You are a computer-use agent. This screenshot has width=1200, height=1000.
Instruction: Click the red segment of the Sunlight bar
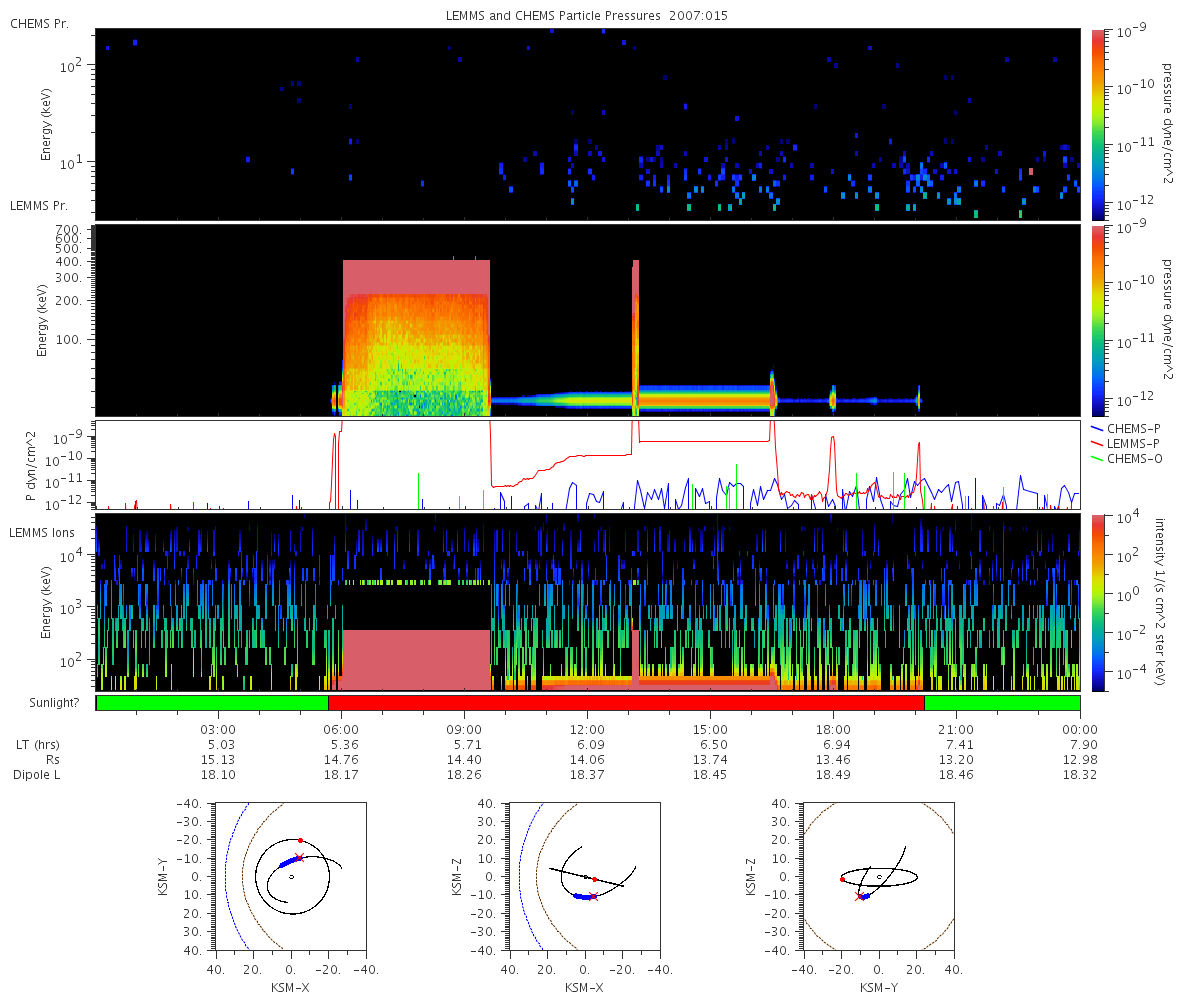(626, 703)
